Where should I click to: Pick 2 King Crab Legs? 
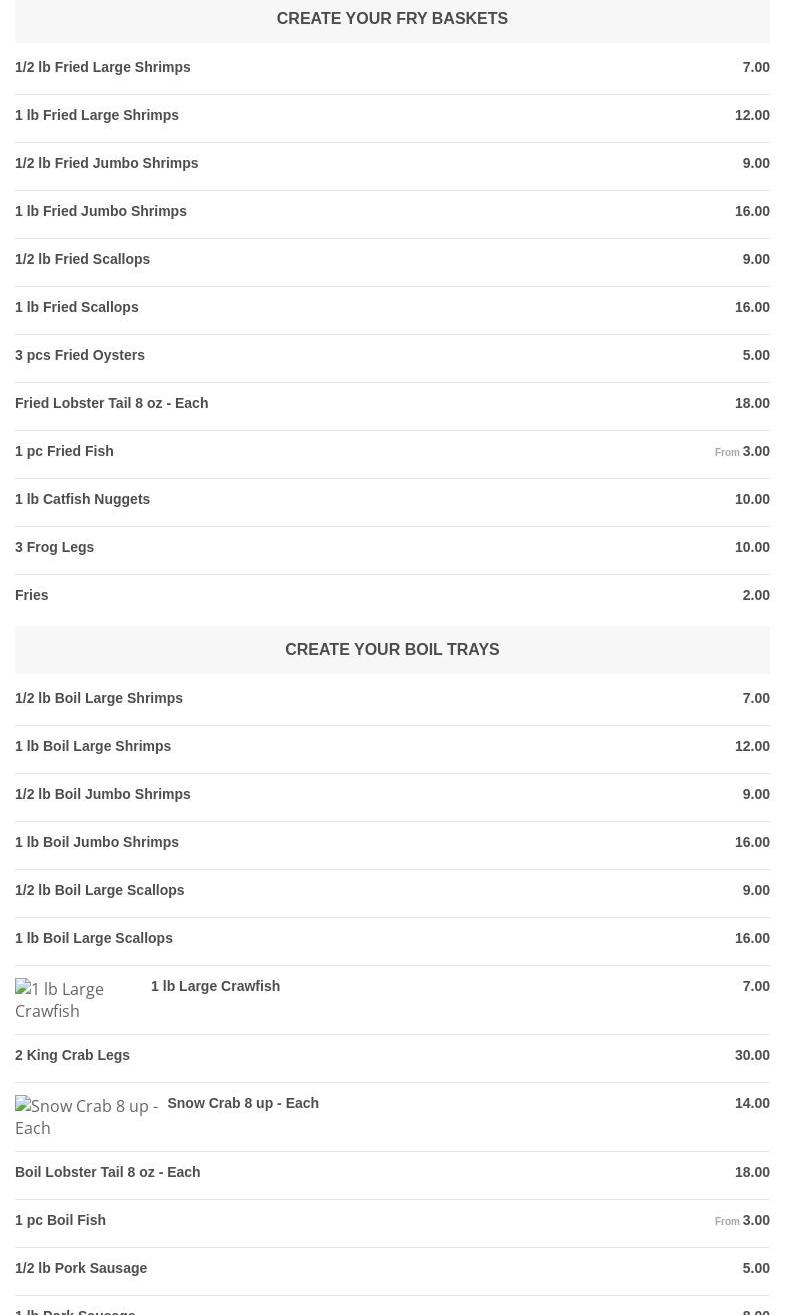pos(73,1055)
